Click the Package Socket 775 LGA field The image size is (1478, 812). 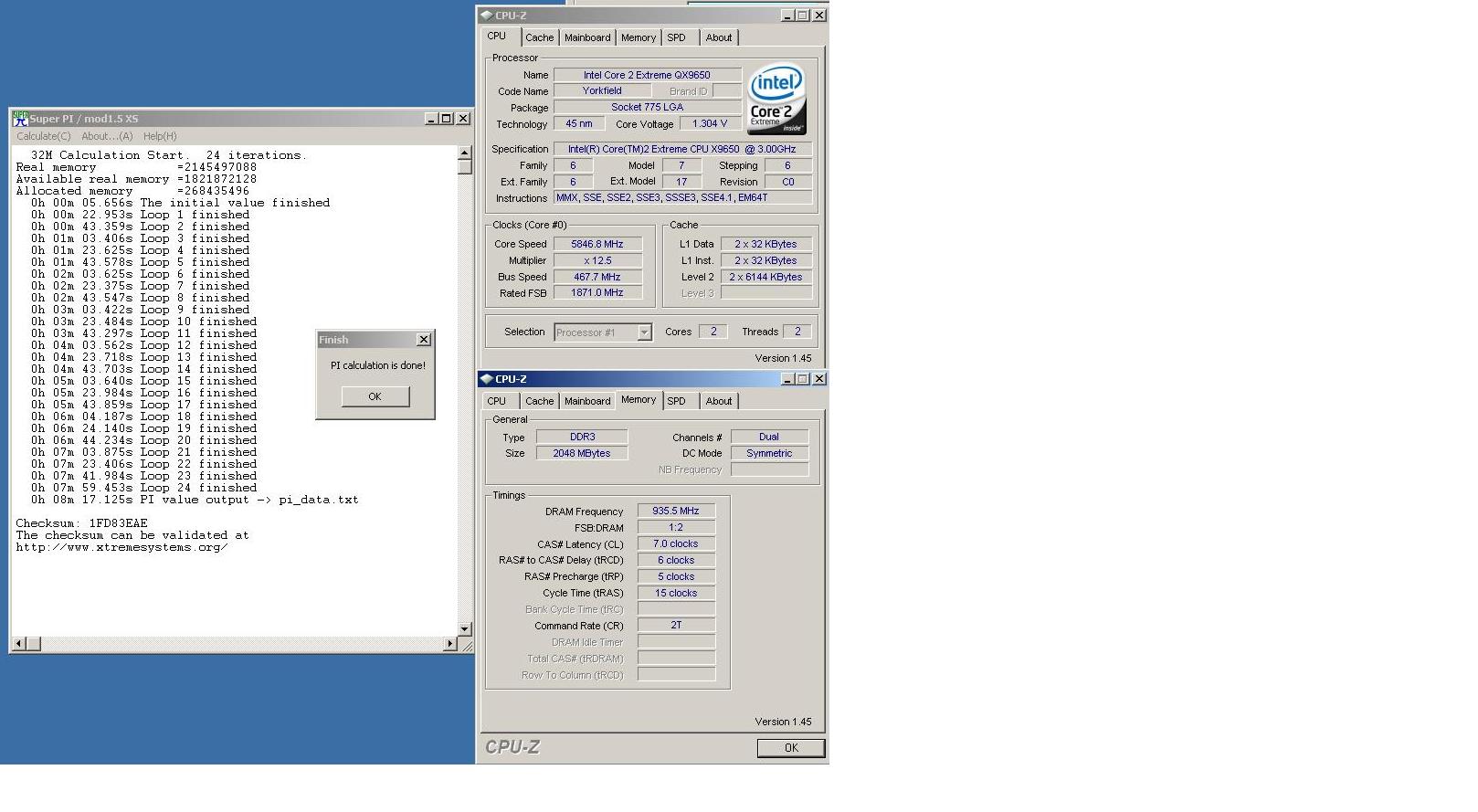click(647, 108)
